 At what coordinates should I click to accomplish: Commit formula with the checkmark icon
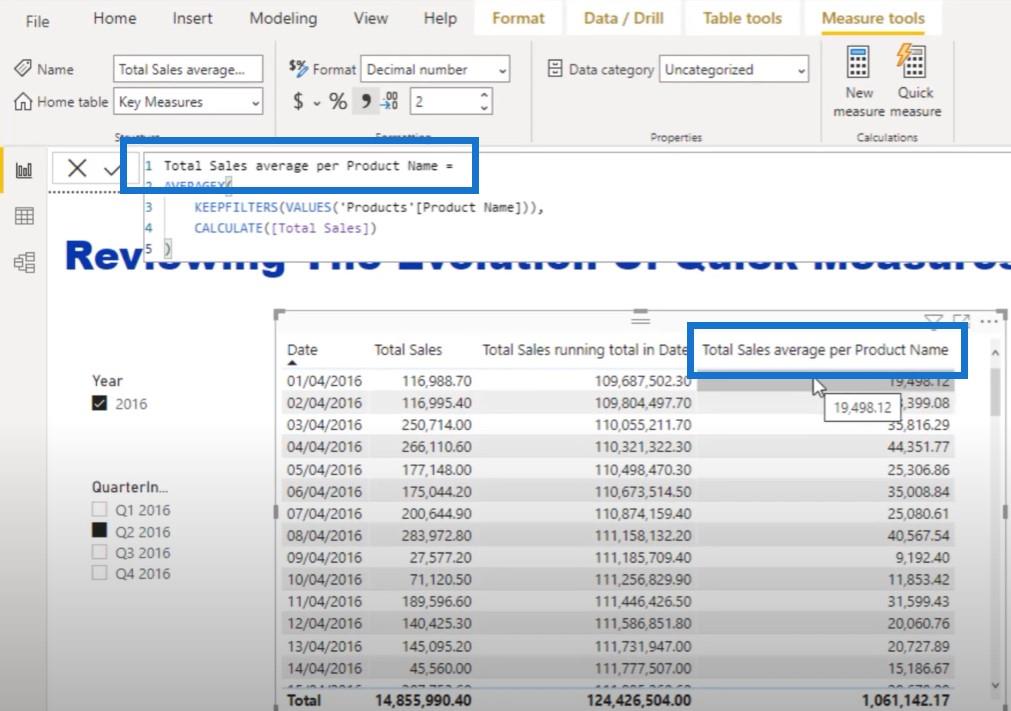point(112,170)
